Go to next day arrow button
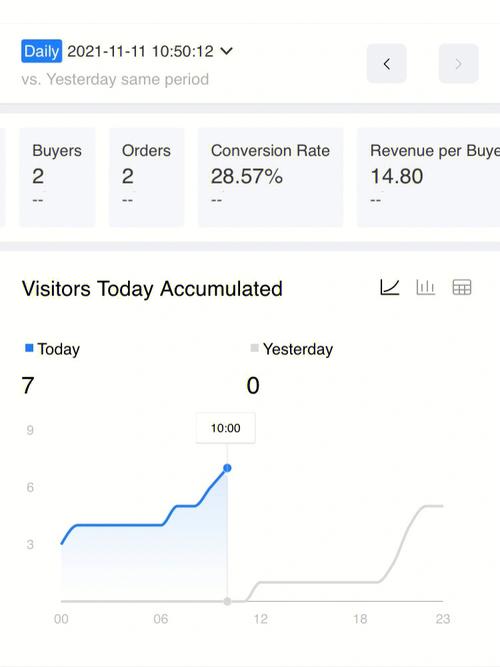Image resolution: width=500 pixels, height=667 pixels. [x=458, y=64]
